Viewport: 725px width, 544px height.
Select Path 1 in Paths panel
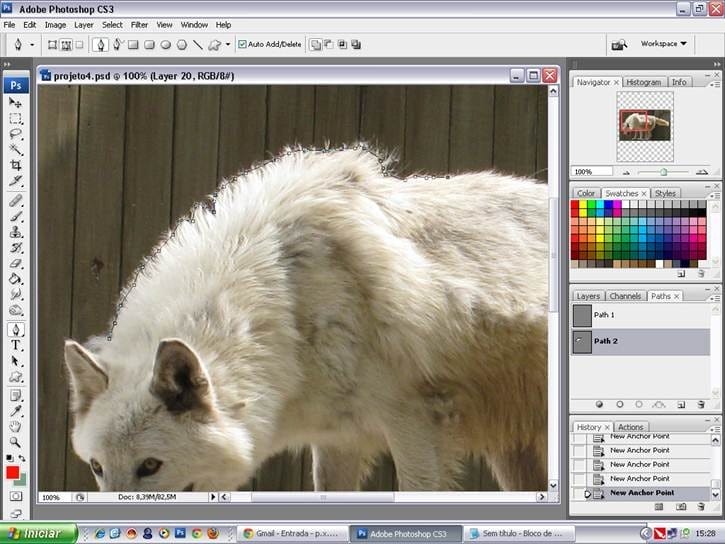[x=641, y=315]
